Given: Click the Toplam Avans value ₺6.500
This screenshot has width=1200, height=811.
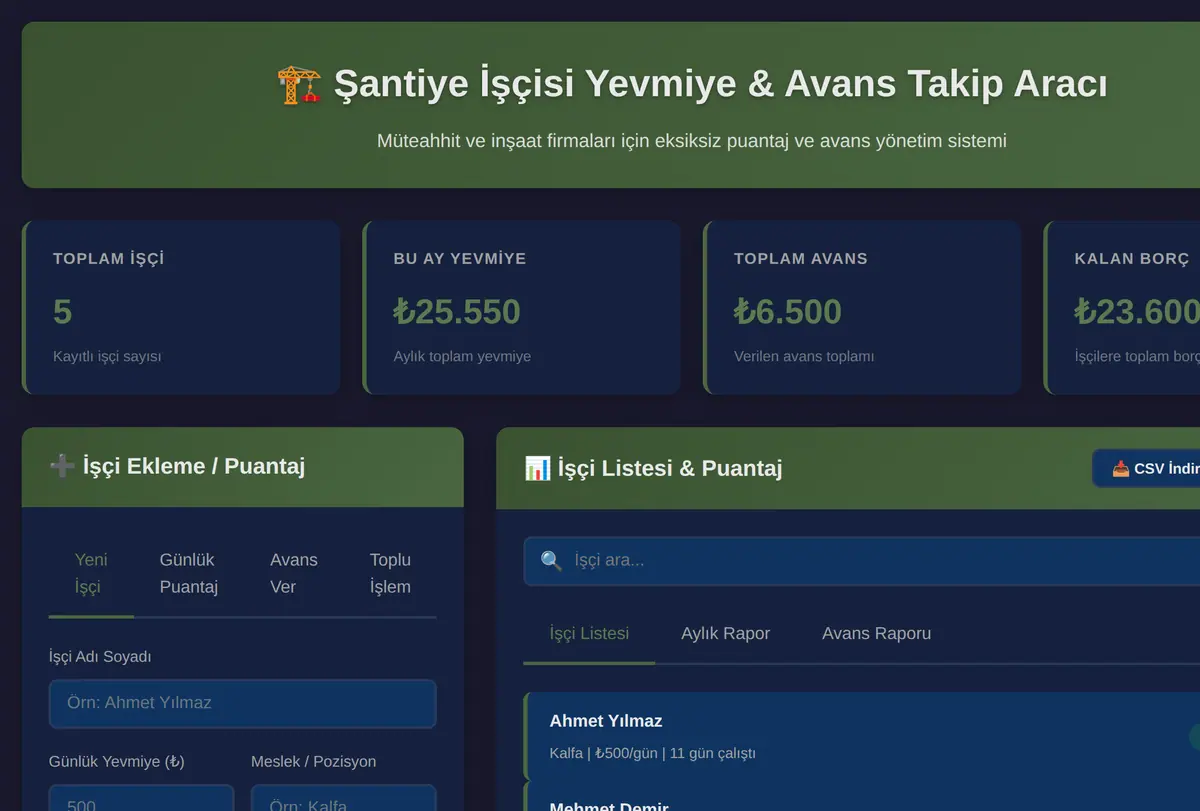Looking at the screenshot, I should [x=788, y=312].
